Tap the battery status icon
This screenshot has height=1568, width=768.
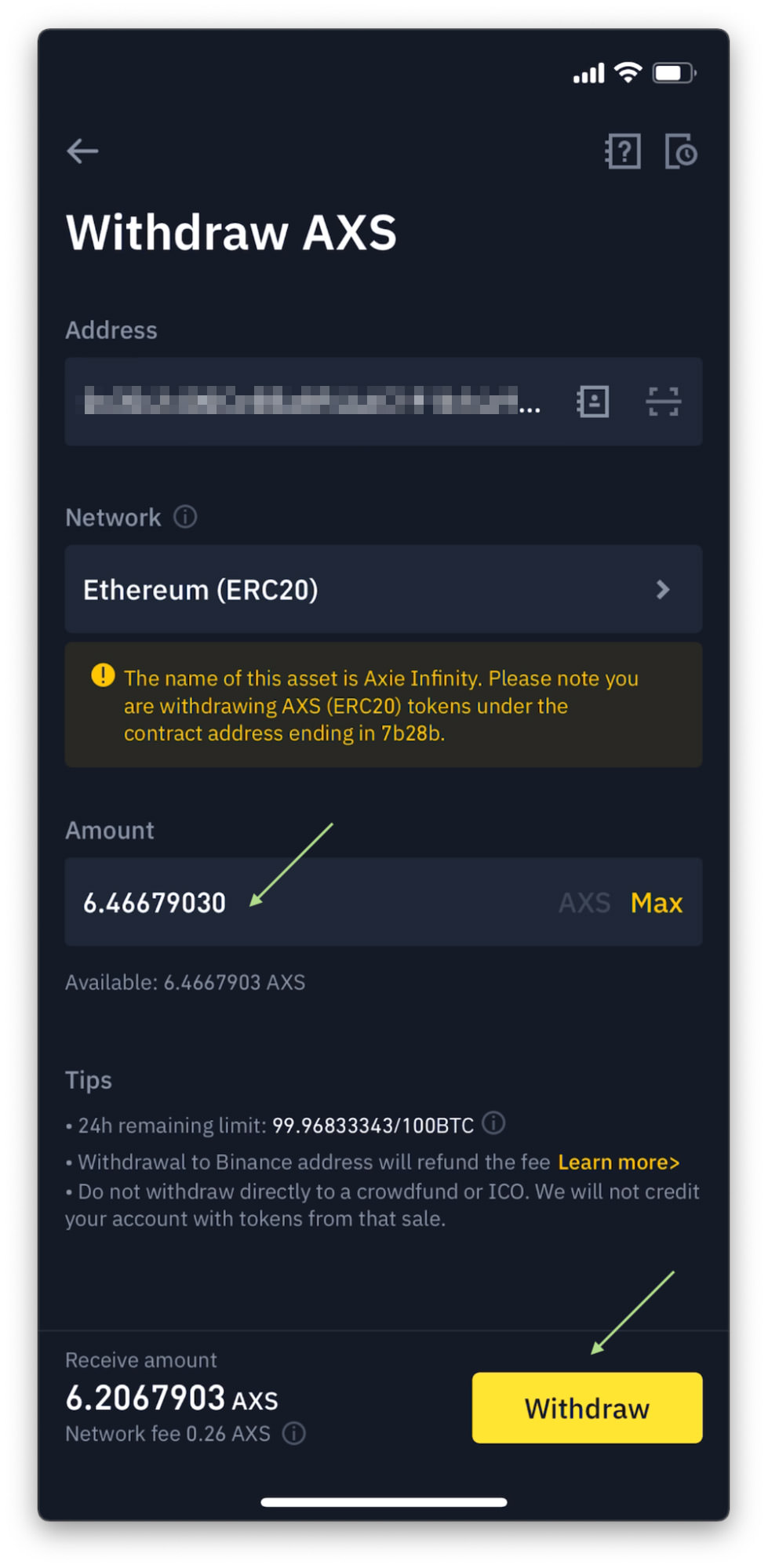point(675,73)
